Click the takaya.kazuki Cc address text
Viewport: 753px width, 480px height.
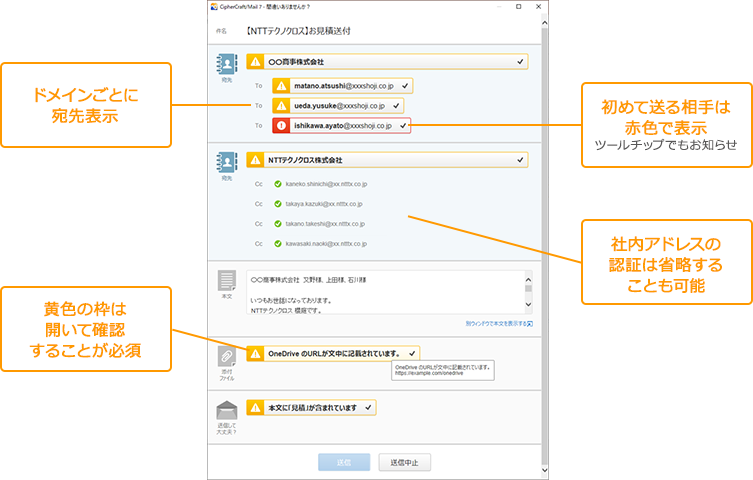click(x=324, y=204)
